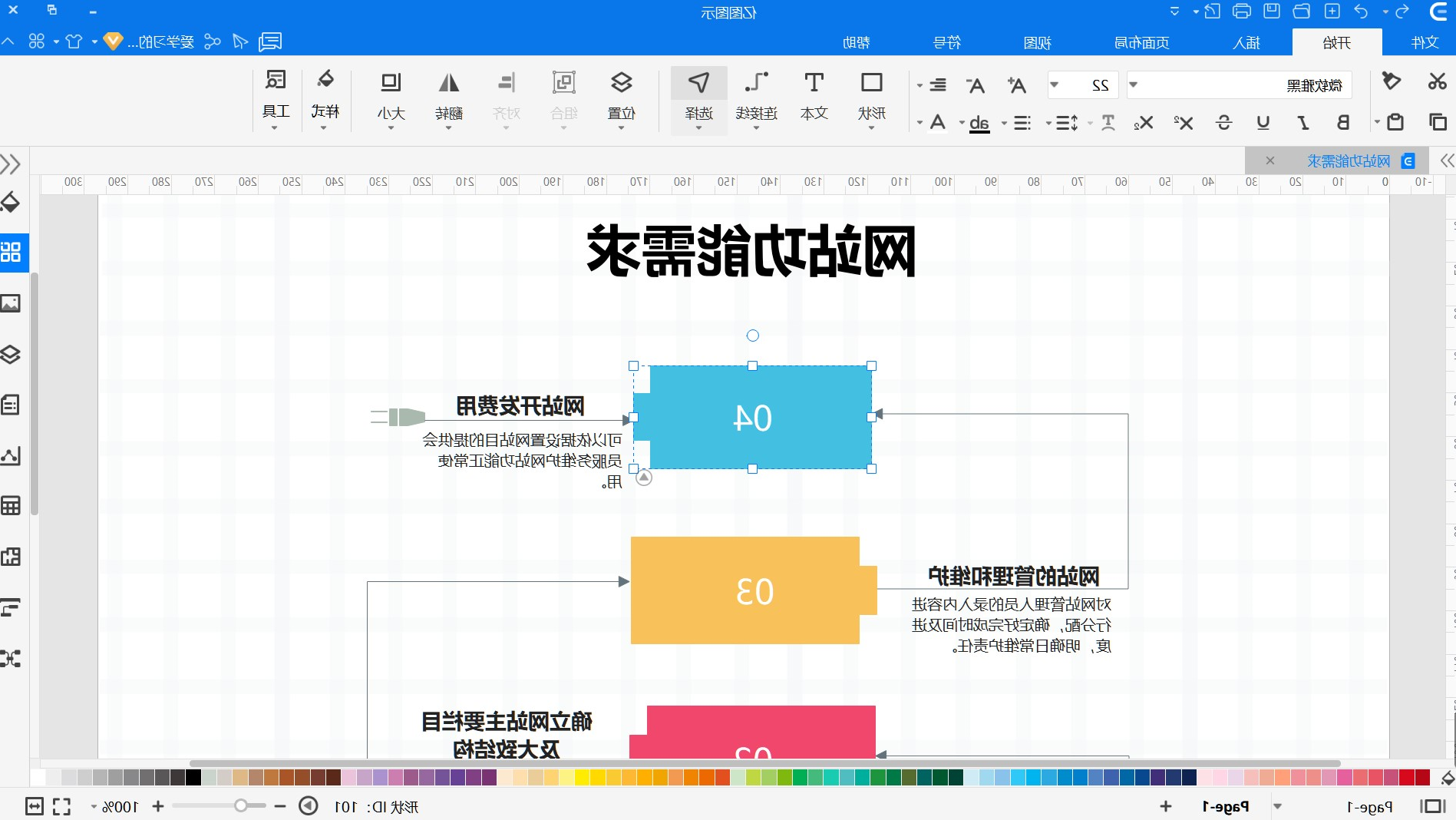Toggle subscript formatting
Image resolution: width=1456 pixels, height=820 pixels.
pyautogui.click(x=1143, y=122)
